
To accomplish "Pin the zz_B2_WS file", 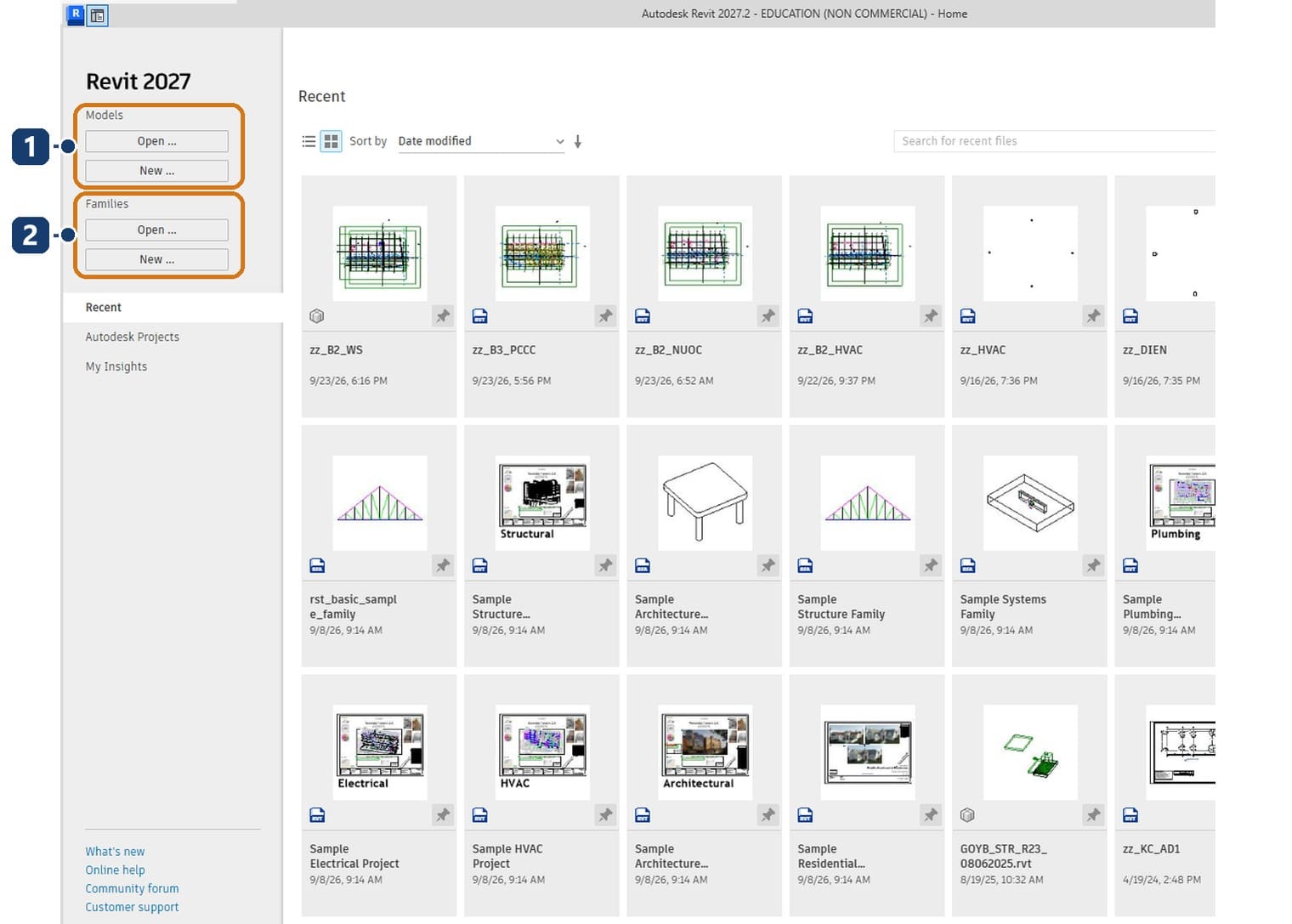I will 443,316.
